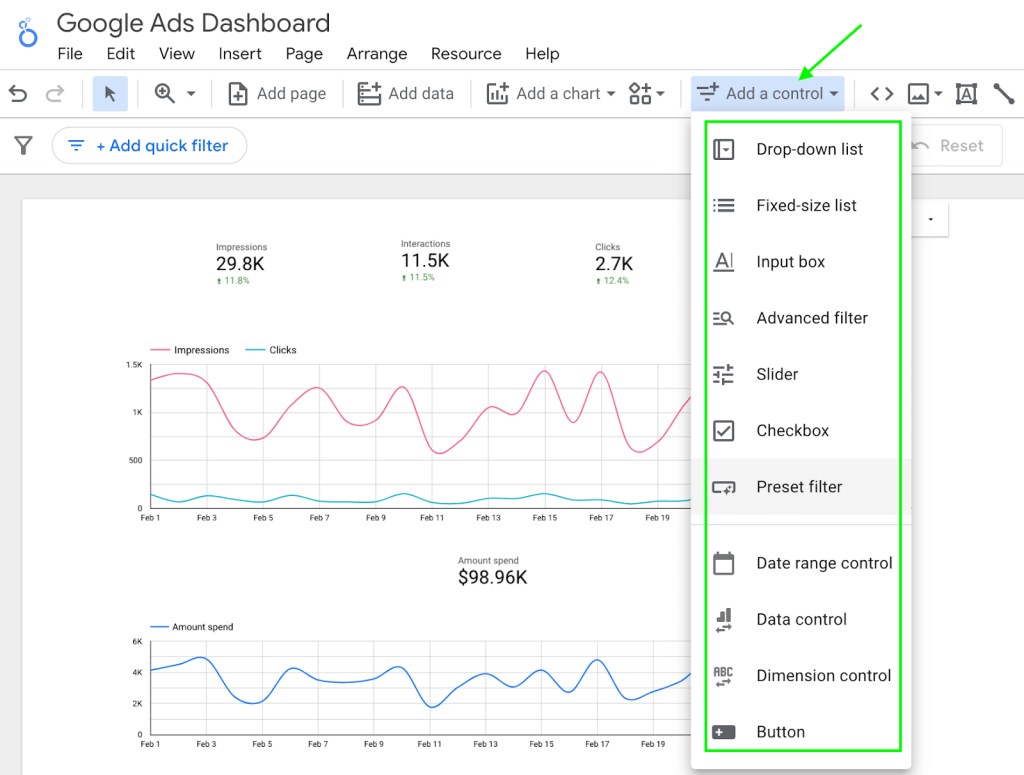The image size is (1024, 775).
Task: Choose Input box control
Action: click(803, 262)
